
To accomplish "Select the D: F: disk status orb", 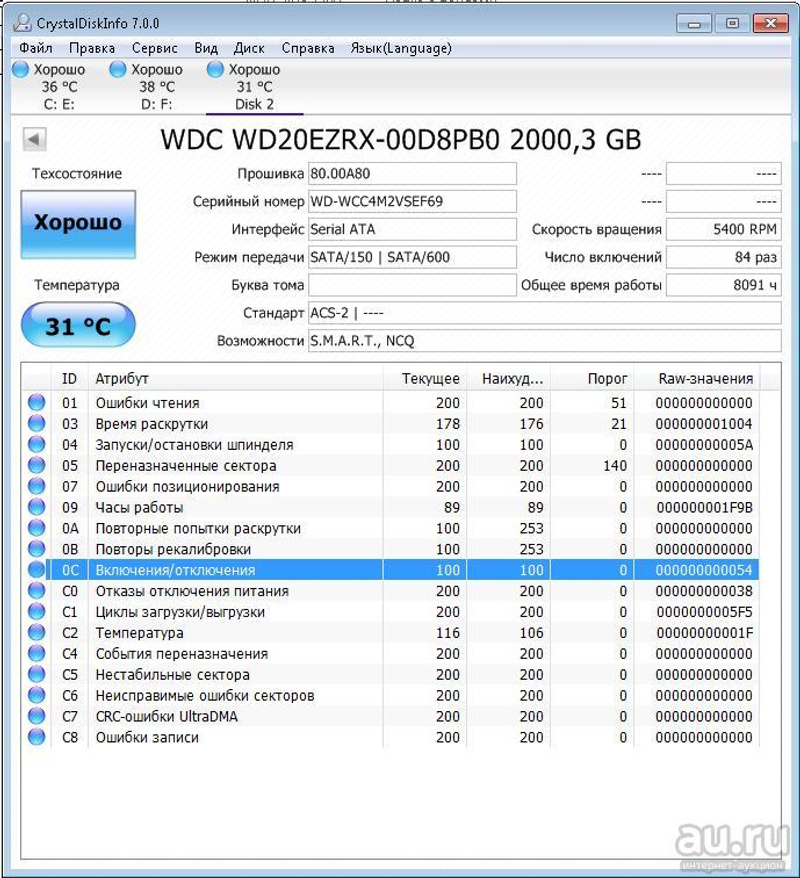I will [x=118, y=69].
